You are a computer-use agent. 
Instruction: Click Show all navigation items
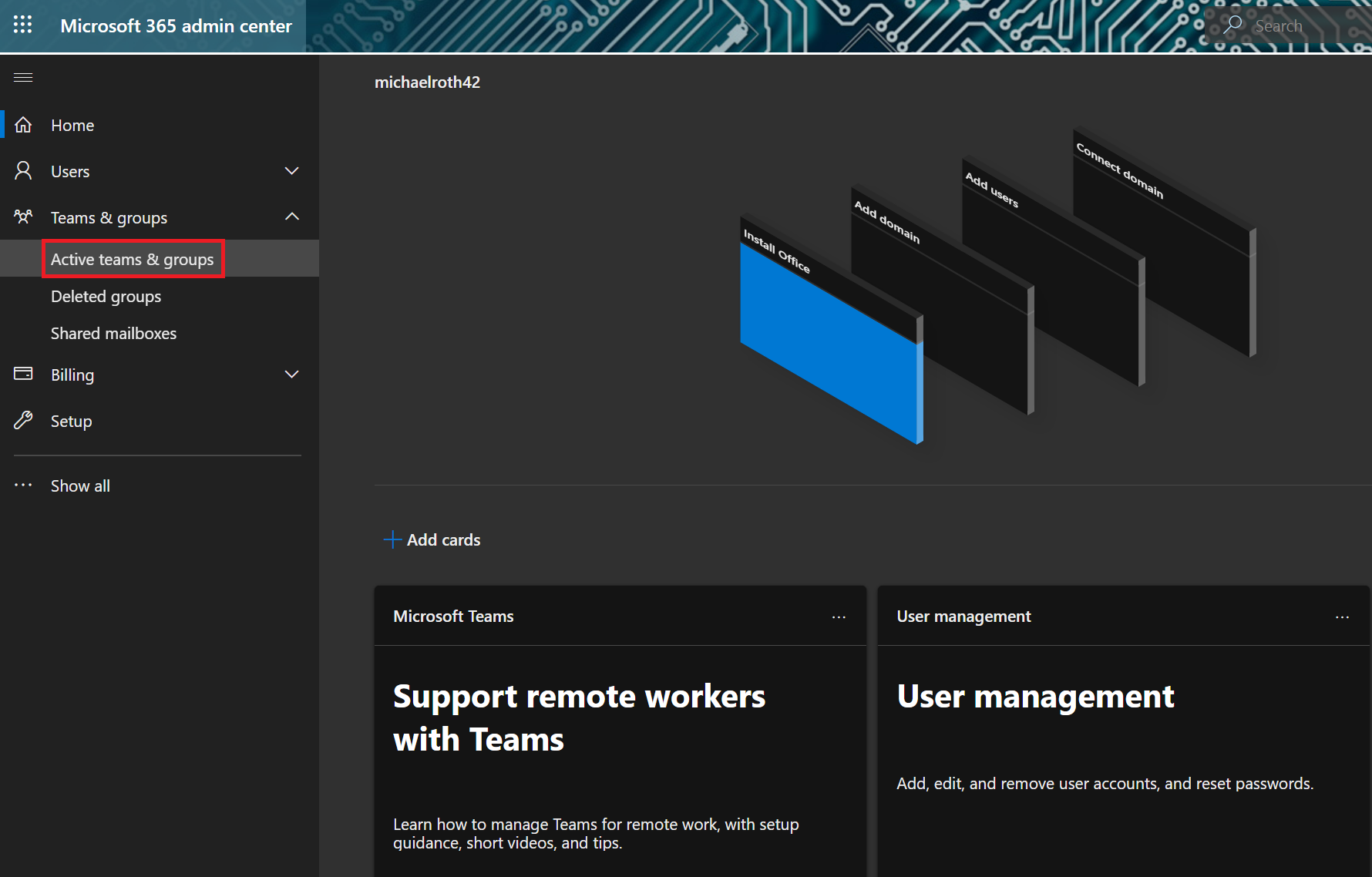pos(160,486)
